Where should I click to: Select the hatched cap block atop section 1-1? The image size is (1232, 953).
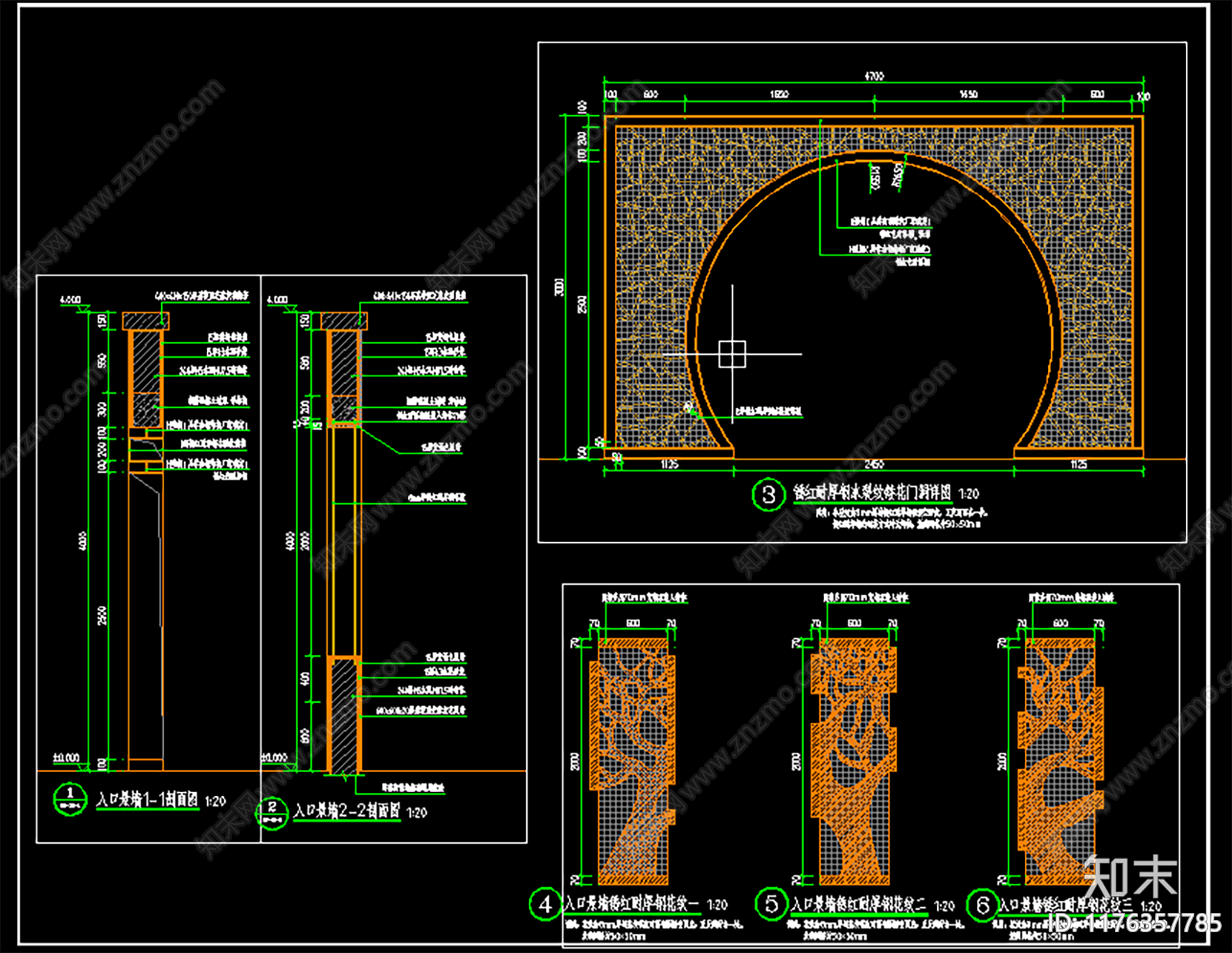coord(146,321)
